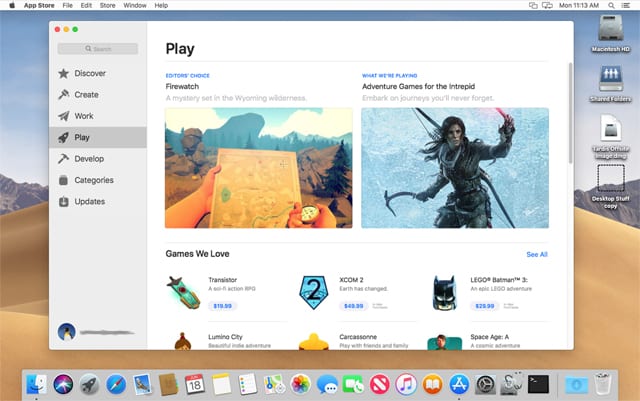640x401 pixels.
Task: Open the Transistor game app icon
Action: (x=183, y=291)
